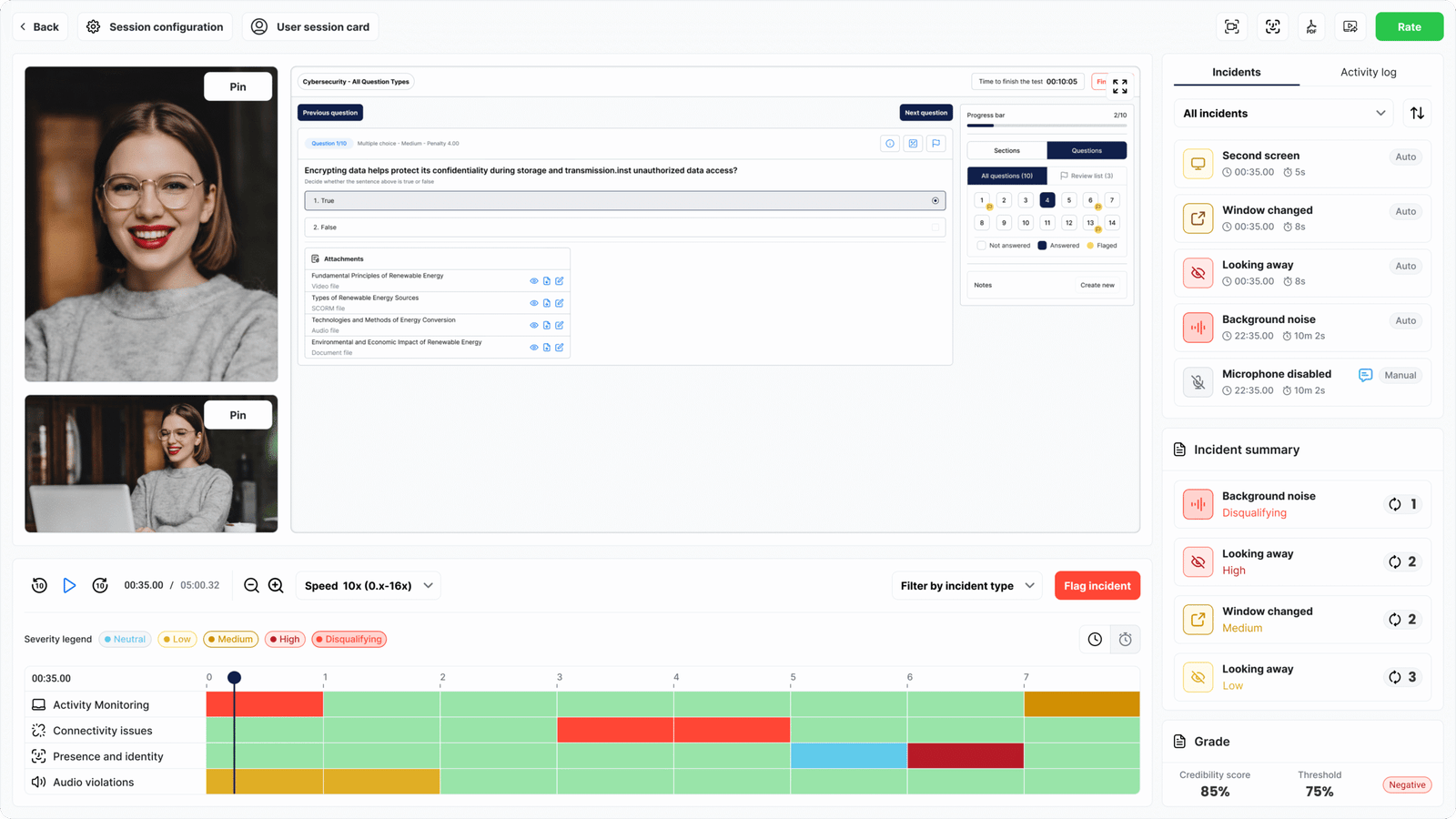
Task: Open comment on Microphone disabled incident
Action: point(1365,375)
